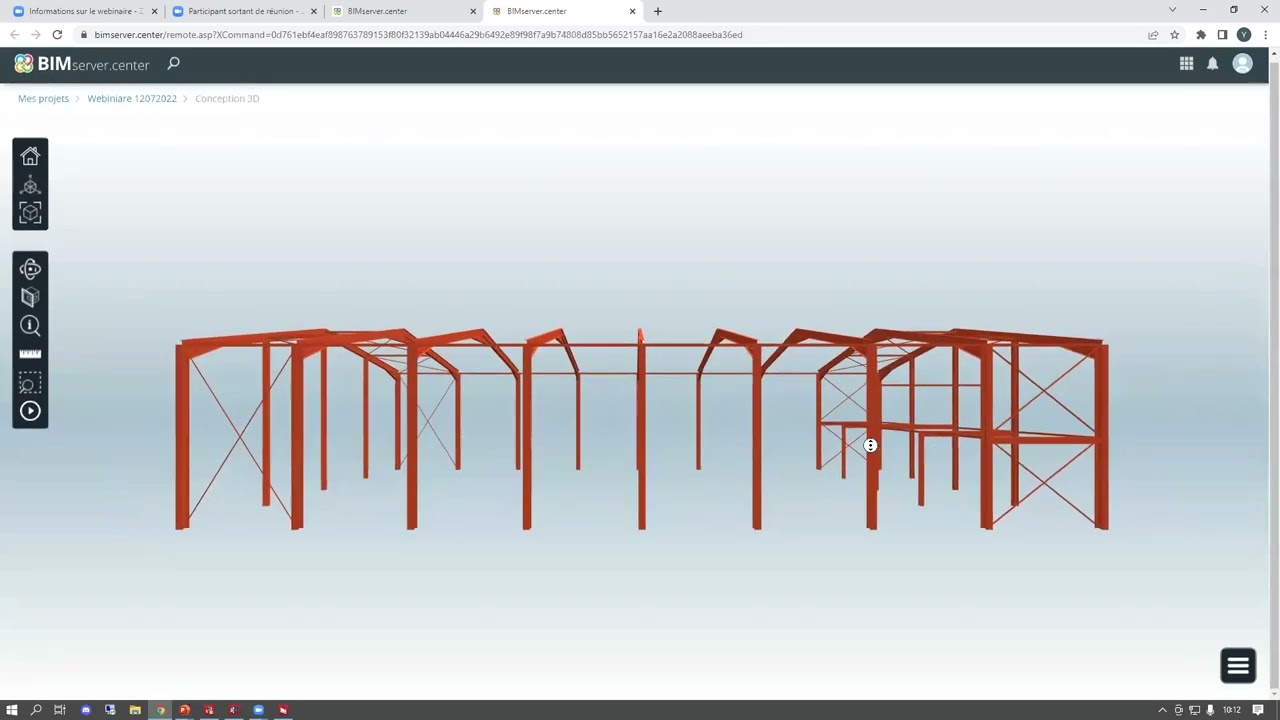Screen dimensions: 1280x720
Task: Open the BIMserver apps grid
Action: 1186,64
